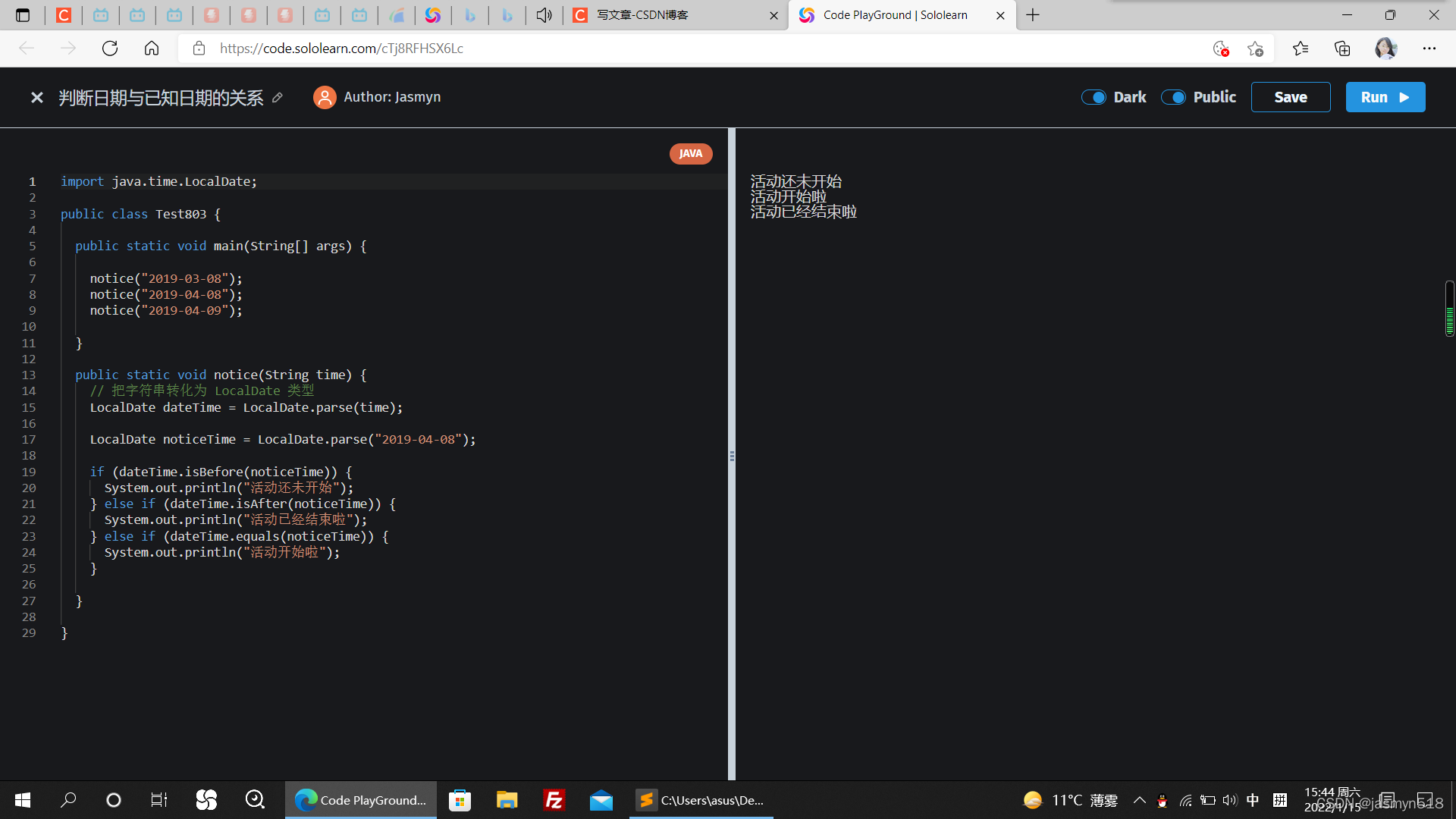Go back in browser history

[x=27, y=49]
